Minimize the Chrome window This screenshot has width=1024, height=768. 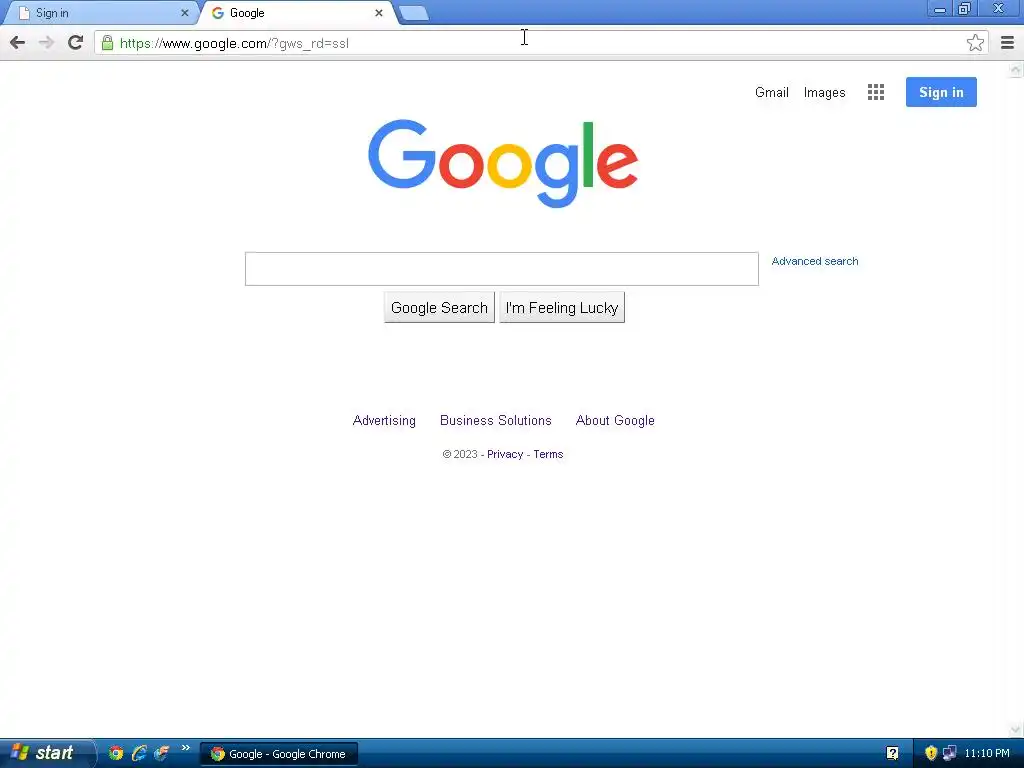coord(940,8)
